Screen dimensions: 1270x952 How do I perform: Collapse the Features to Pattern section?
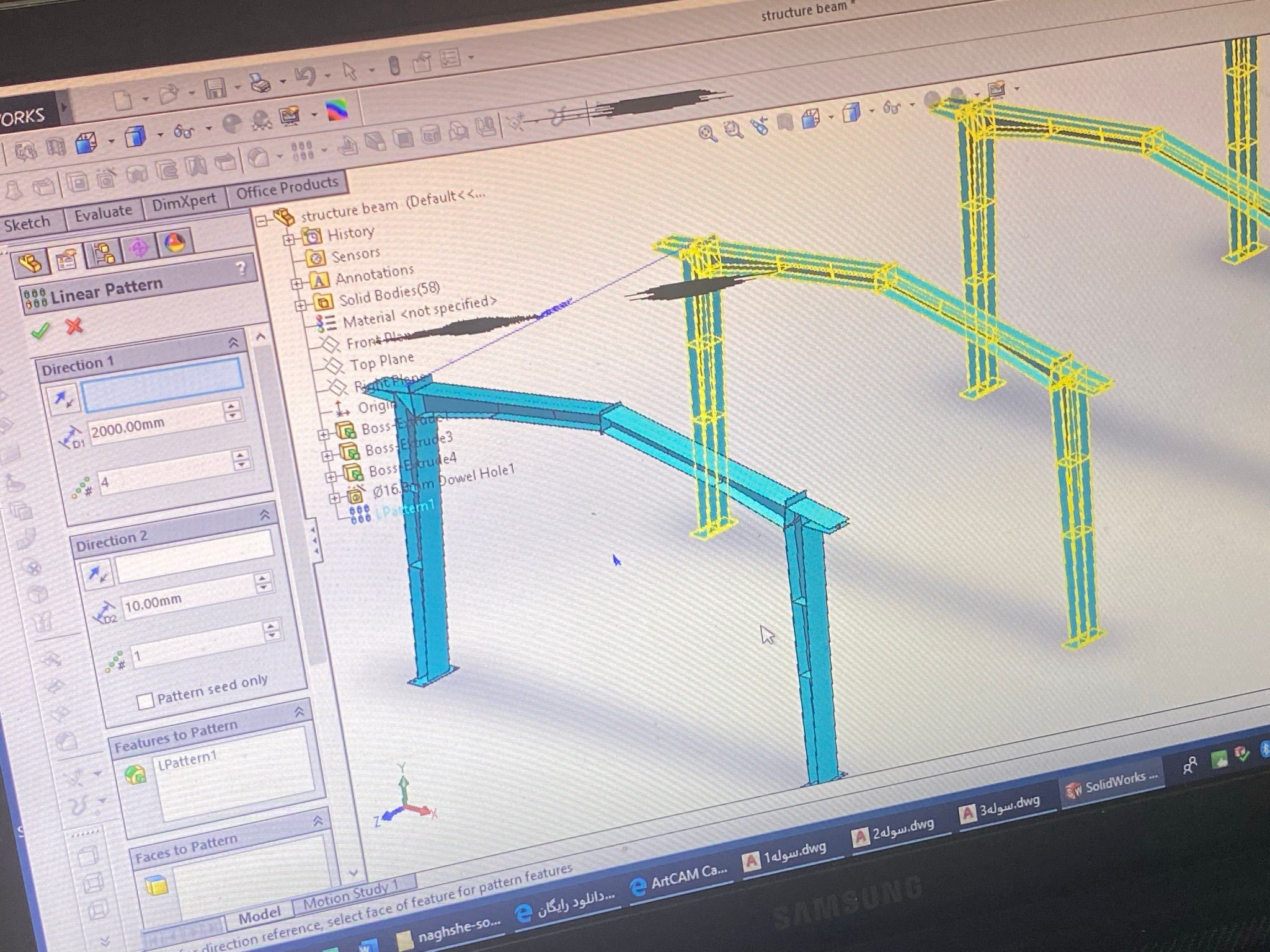tap(300, 712)
